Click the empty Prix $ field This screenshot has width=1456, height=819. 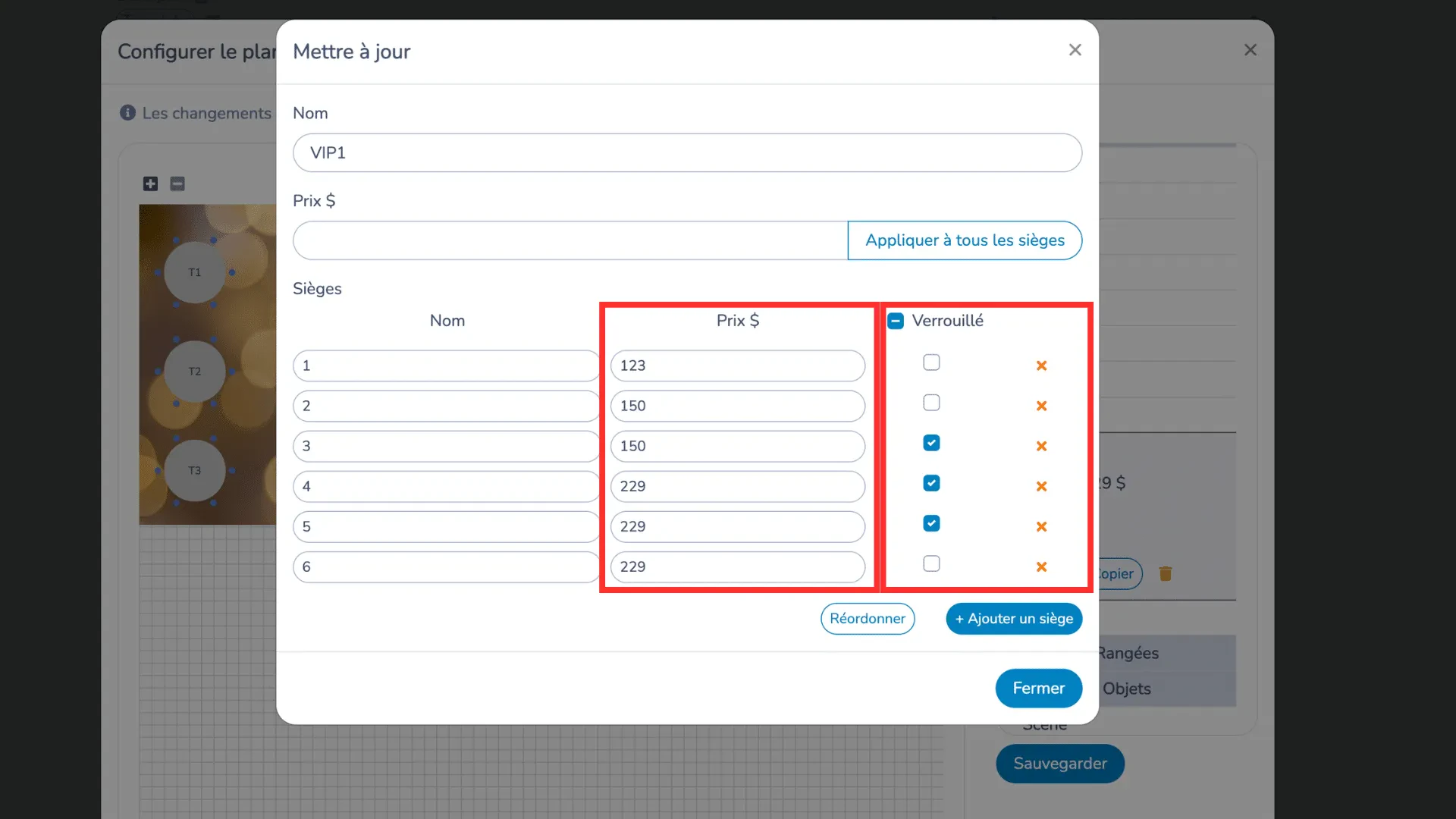(570, 240)
